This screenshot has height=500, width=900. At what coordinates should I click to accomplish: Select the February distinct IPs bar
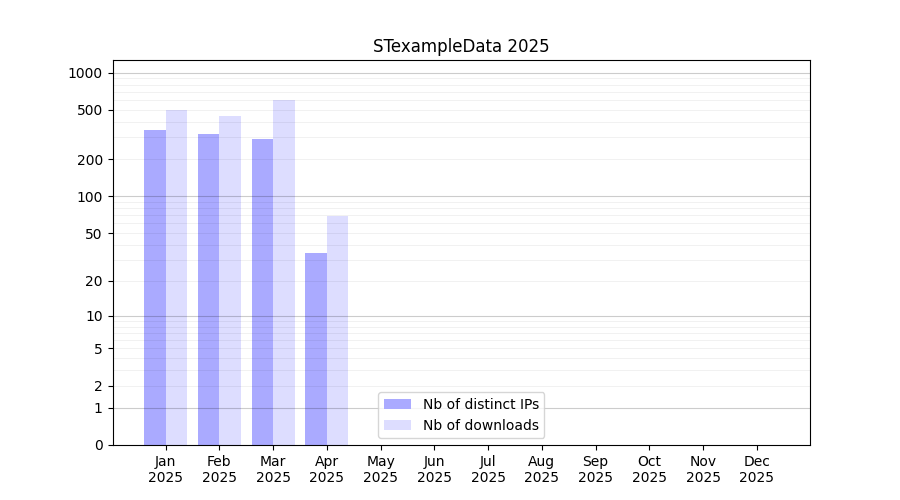[x=208, y=290]
